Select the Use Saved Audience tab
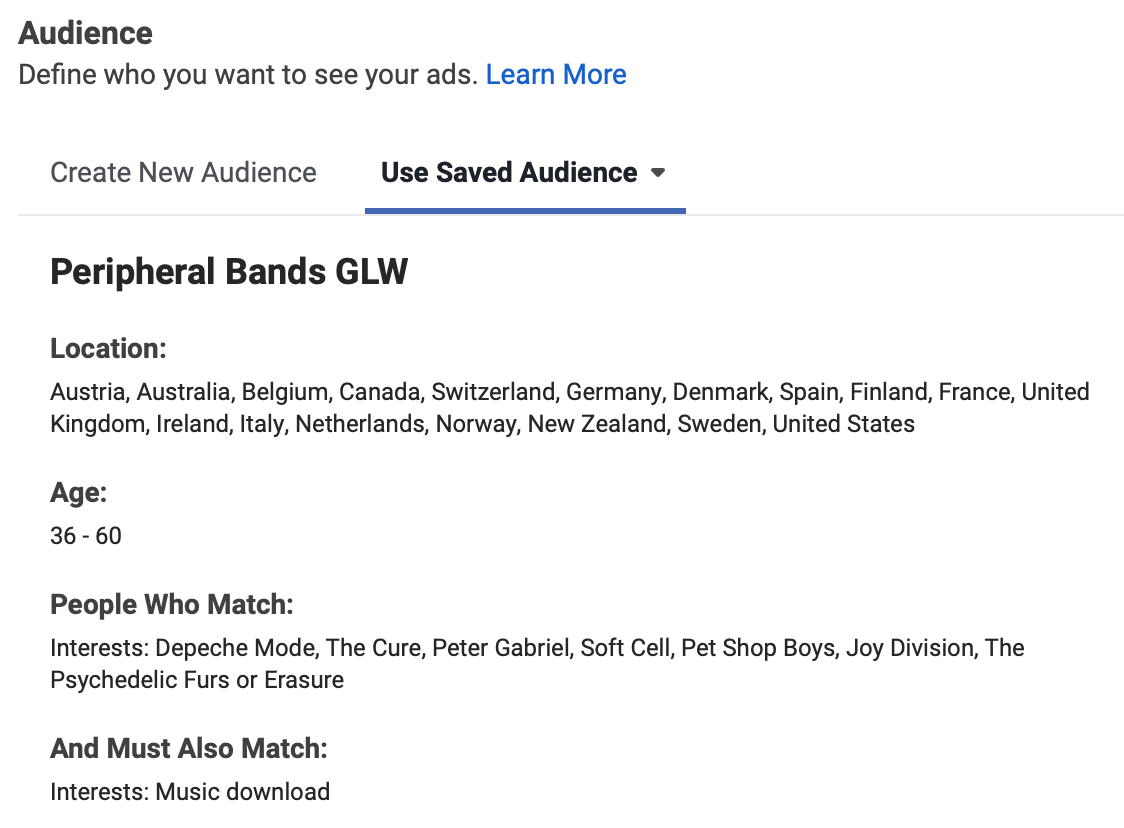The height and width of the screenshot is (828, 1124). 509,173
